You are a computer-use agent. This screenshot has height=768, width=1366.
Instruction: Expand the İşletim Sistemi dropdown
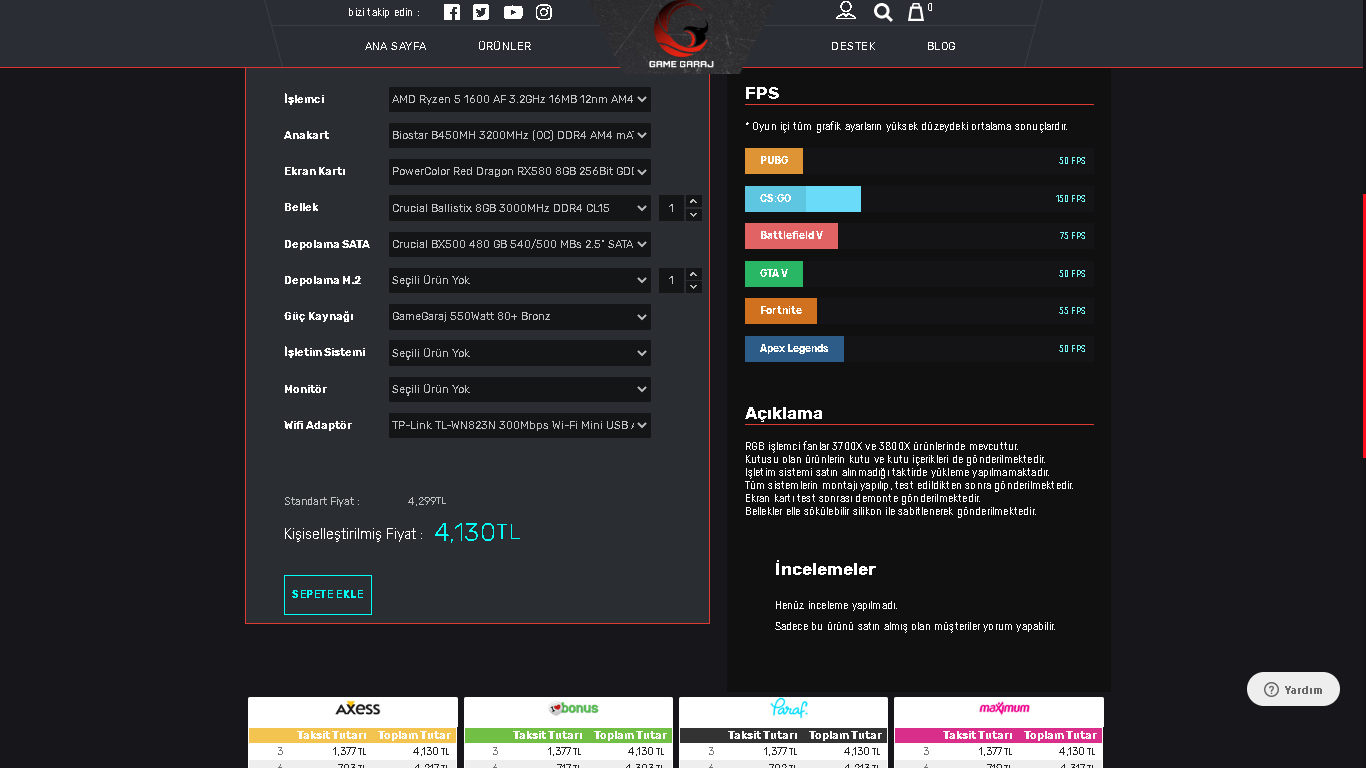coord(520,353)
